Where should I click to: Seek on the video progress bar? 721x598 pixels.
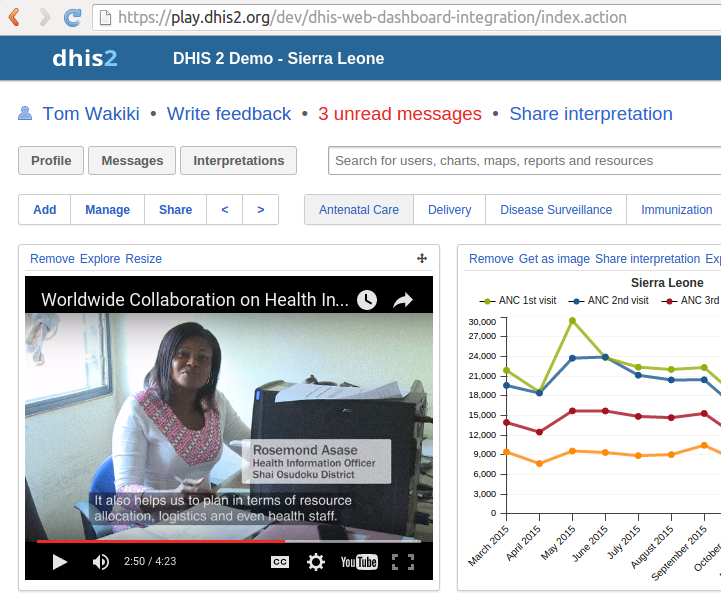click(x=229, y=541)
